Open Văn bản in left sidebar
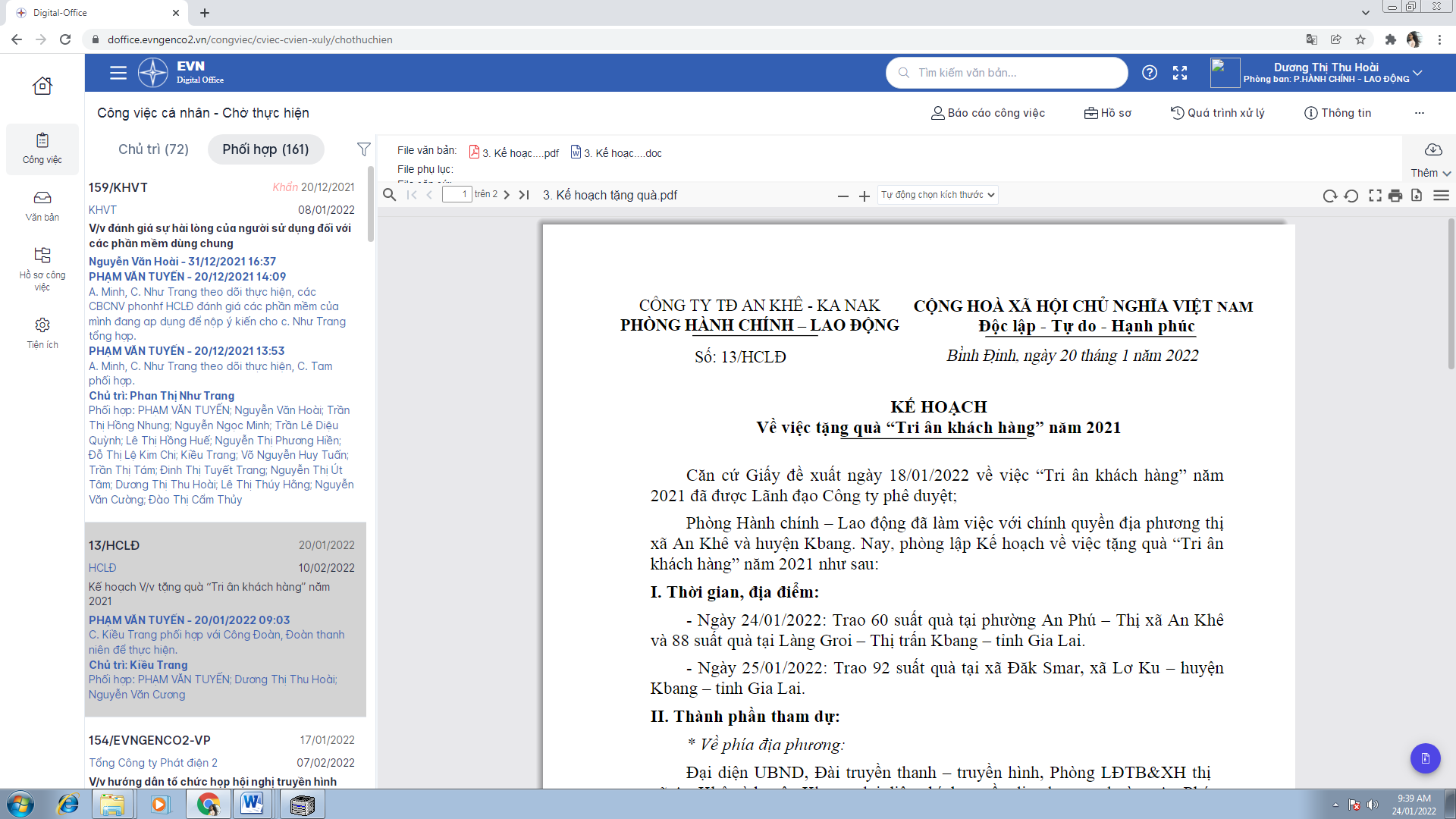This screenshot has width=1456, height=819. 42,206
